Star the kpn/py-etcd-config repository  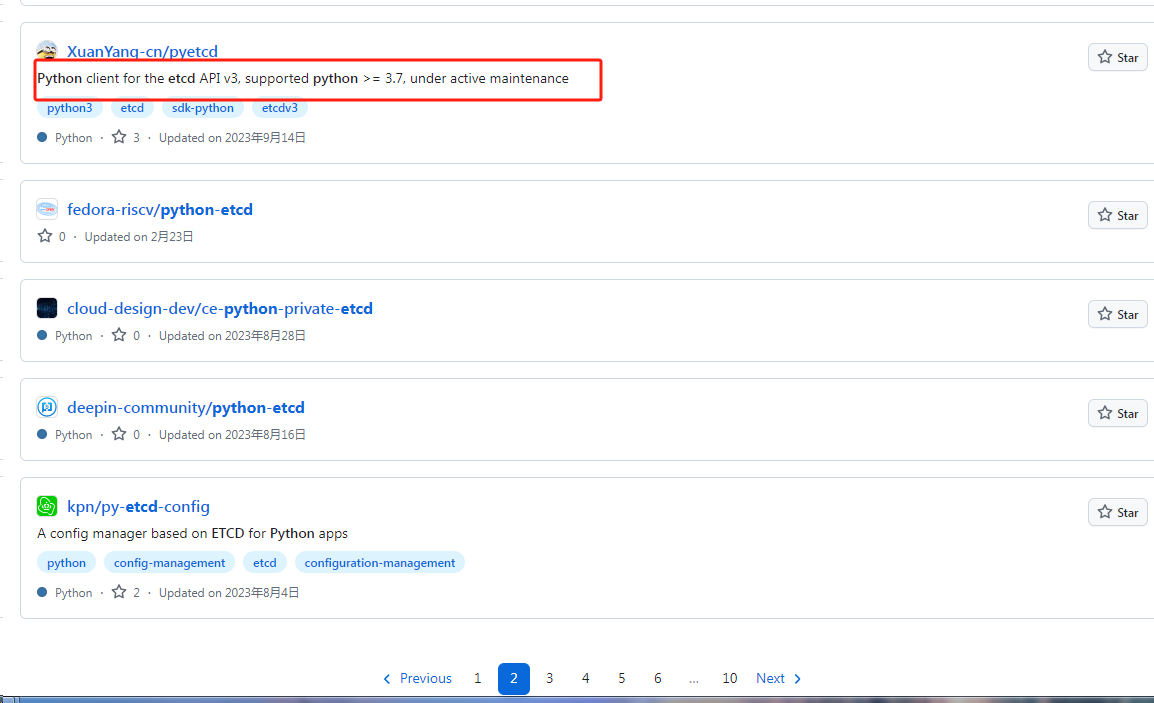click(1117, 512)
